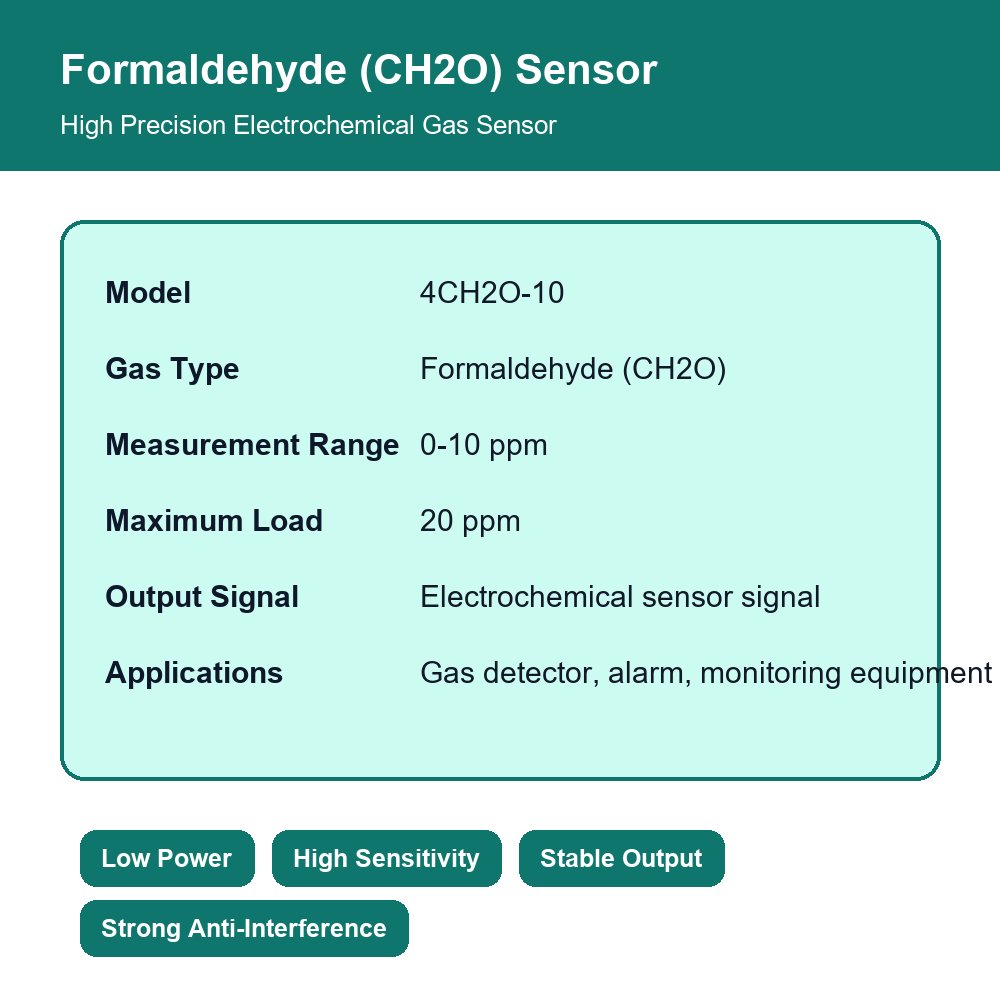Image resolution: width=1000 pixels, height=1000 pixels.
Task: Click the Formaldehyde (CH2O) Sensor heading
Action: coord(358,70)
